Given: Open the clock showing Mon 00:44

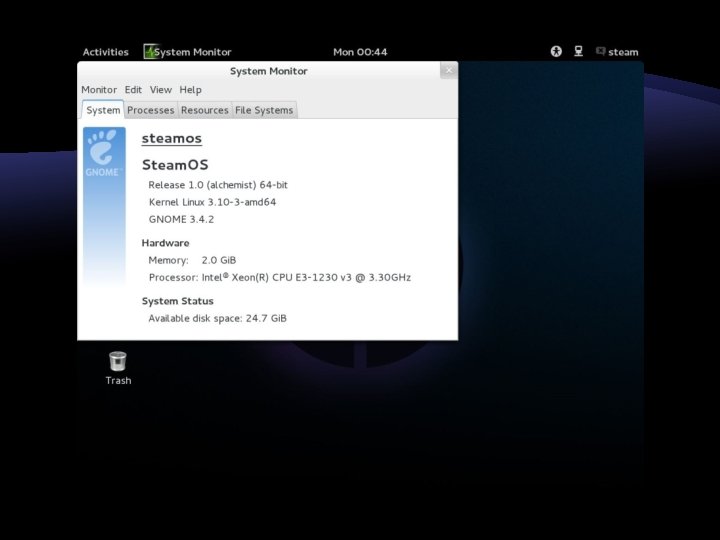Looking at the screenshot, I should click(360, 52).
